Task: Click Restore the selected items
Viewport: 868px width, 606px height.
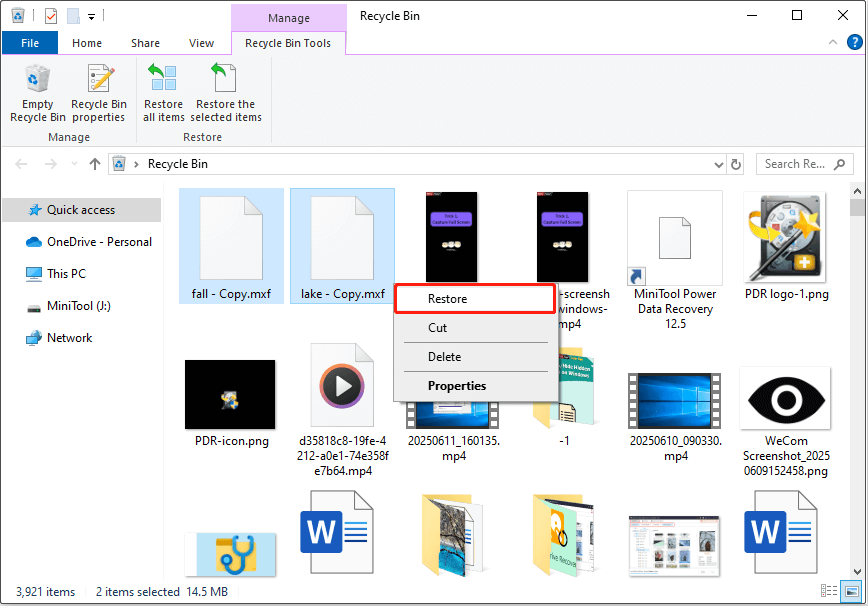Action: click(x=226, y=94)
